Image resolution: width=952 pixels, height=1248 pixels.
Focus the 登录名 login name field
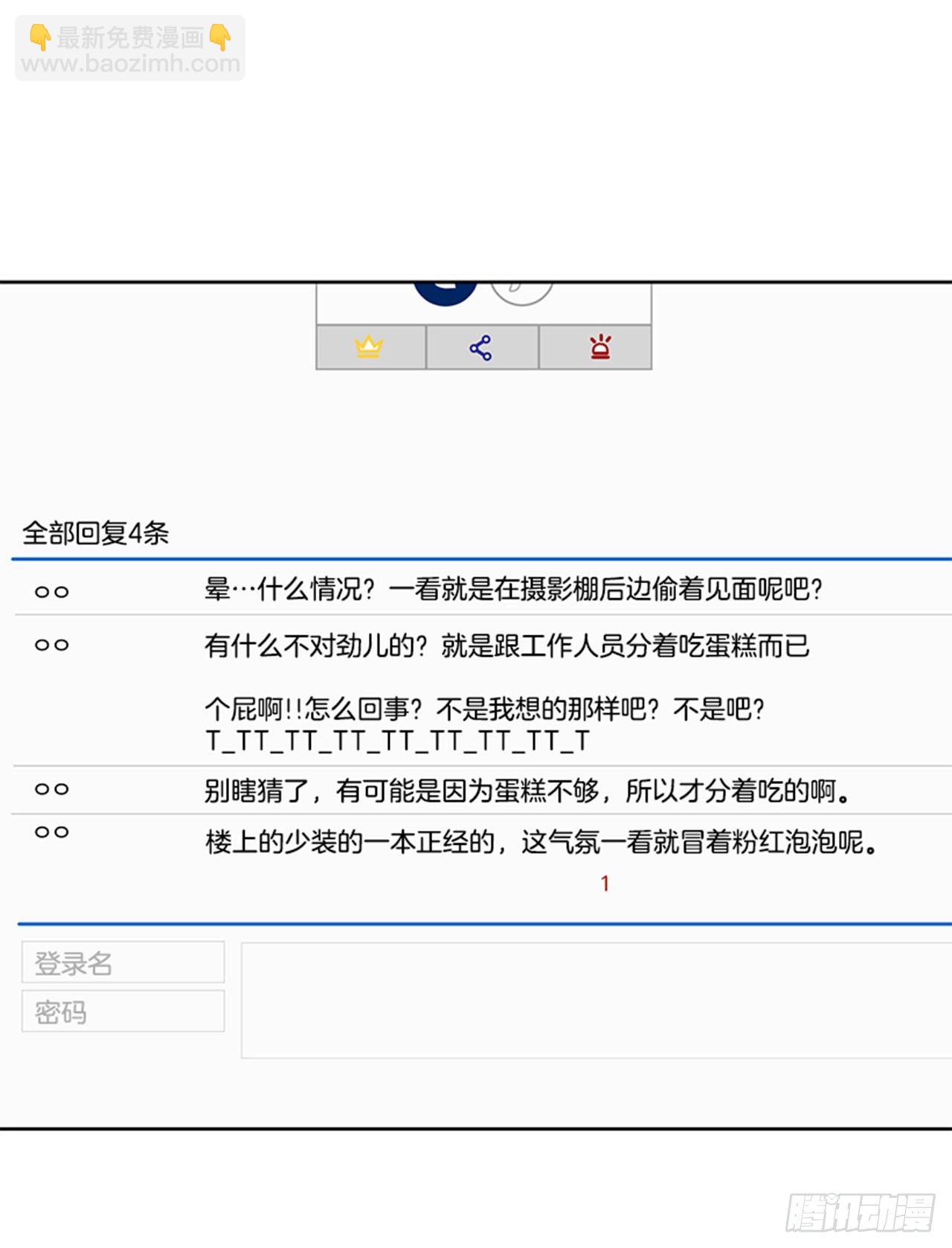(x=123, y=962)
